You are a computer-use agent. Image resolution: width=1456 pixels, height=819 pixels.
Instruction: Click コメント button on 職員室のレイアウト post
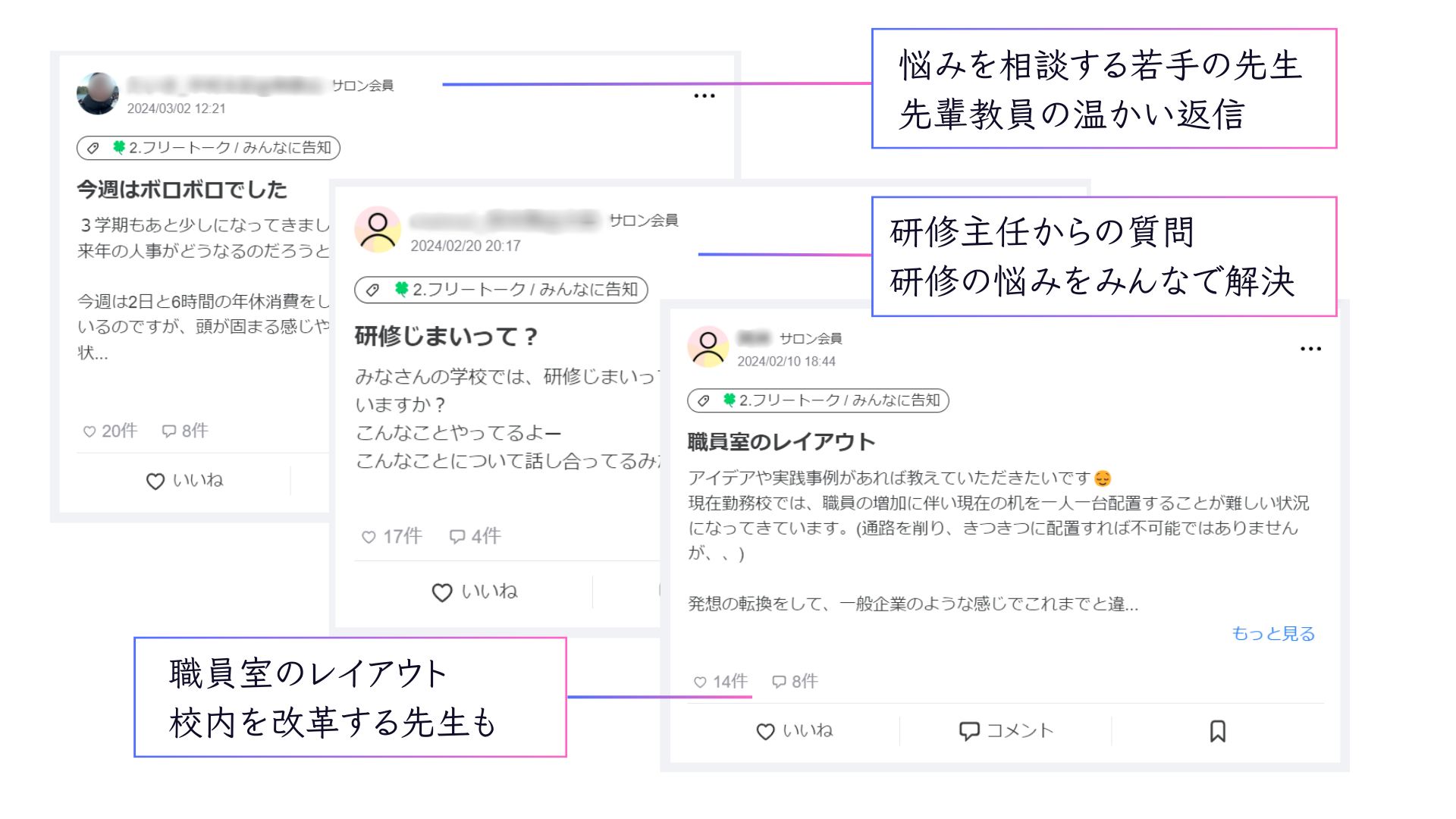(x=1006, y=731)
